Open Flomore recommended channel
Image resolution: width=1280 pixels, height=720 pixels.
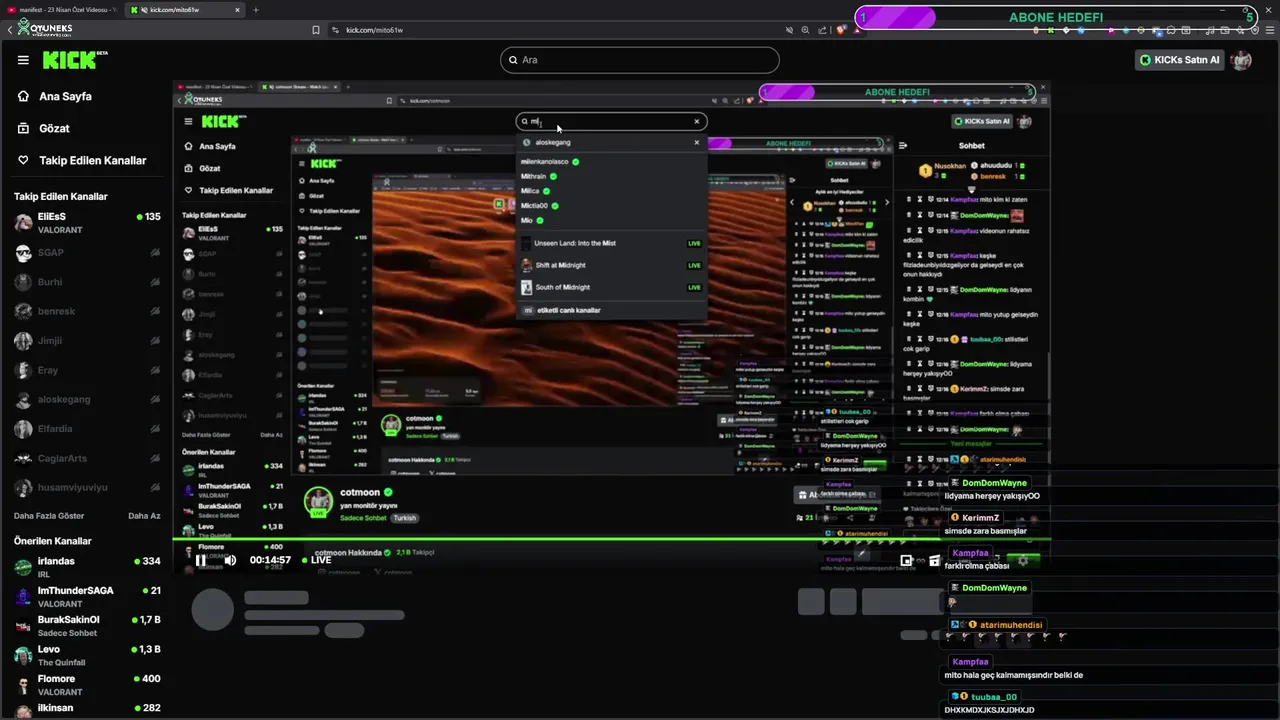tap(87, 684)
